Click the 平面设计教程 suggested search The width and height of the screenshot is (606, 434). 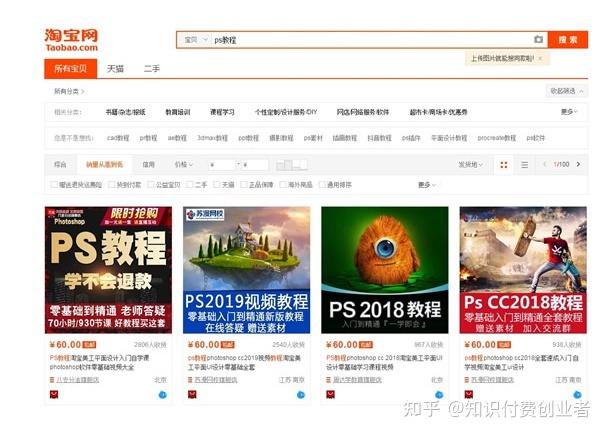(449, 138)
